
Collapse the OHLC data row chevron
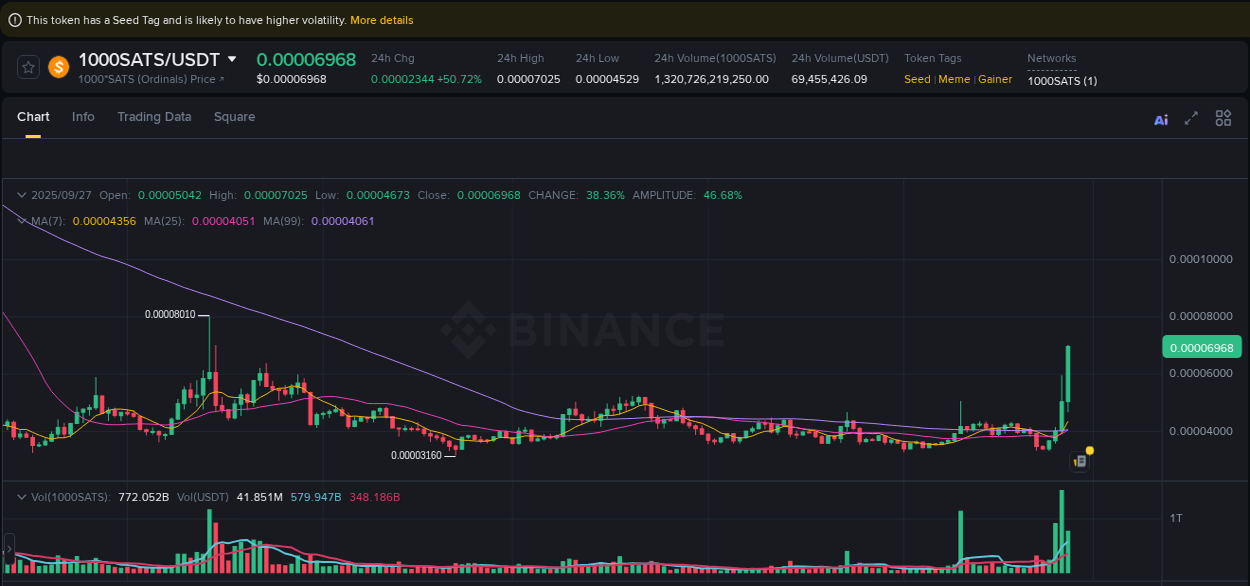(x=21, y=194)
